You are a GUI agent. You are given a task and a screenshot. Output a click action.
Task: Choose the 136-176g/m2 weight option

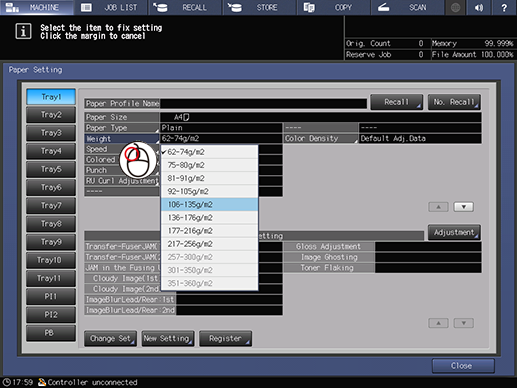(209, 218)
